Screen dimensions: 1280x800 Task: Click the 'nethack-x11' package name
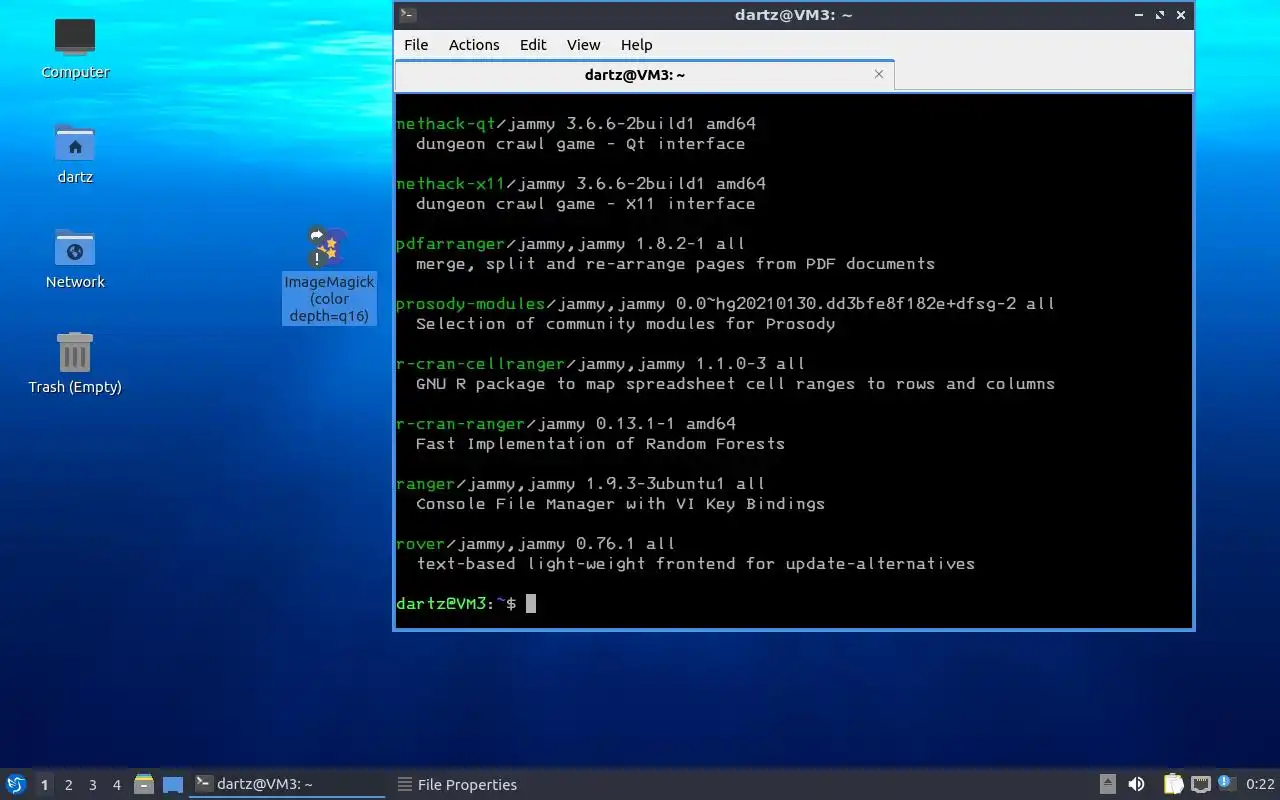451,184
